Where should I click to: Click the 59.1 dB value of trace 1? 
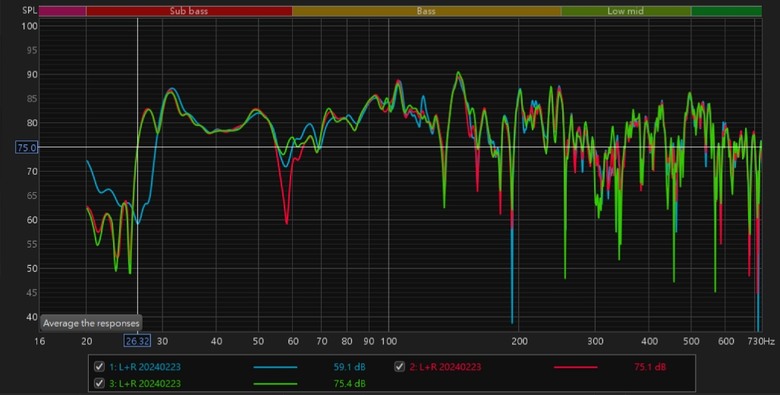349,367
